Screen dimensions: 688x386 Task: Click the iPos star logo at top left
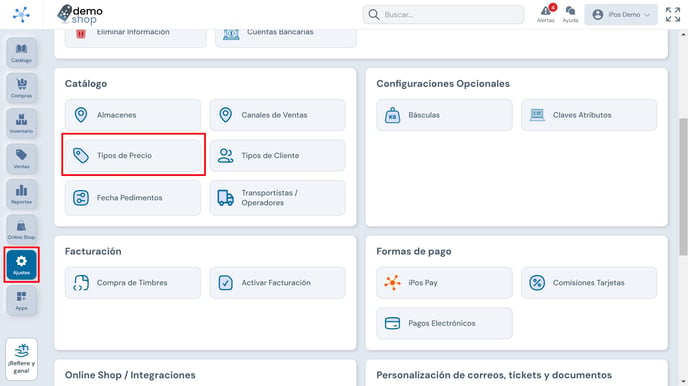[21, 14]
